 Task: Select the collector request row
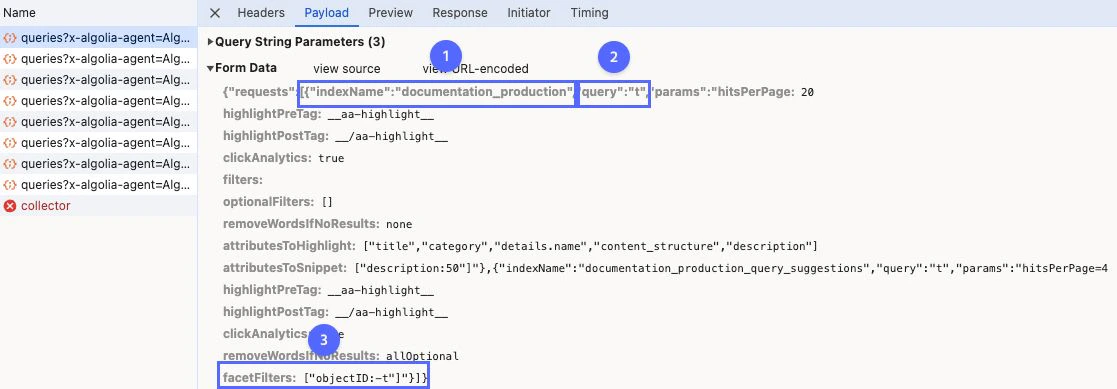[x=98, y=206]
